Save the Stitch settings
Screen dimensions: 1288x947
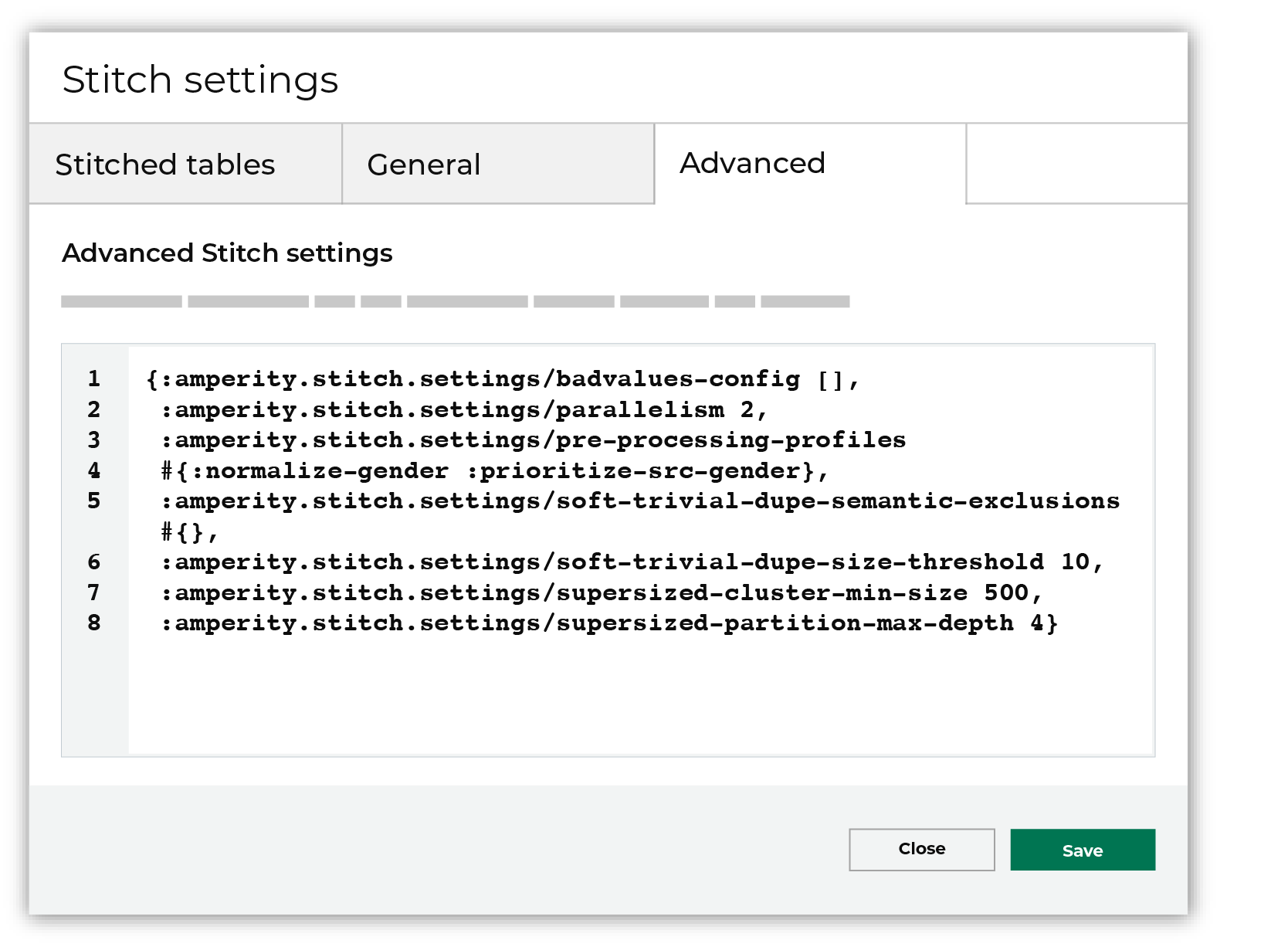(x=1083, y=850)
